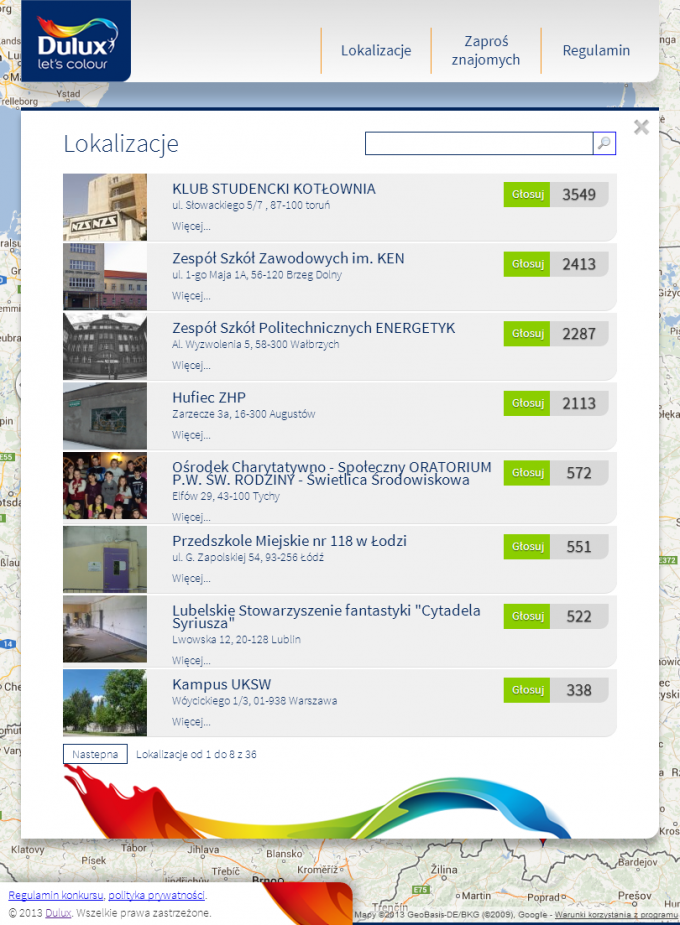
Task: Open Zaproś znajomych menu item
Action: 486,51
